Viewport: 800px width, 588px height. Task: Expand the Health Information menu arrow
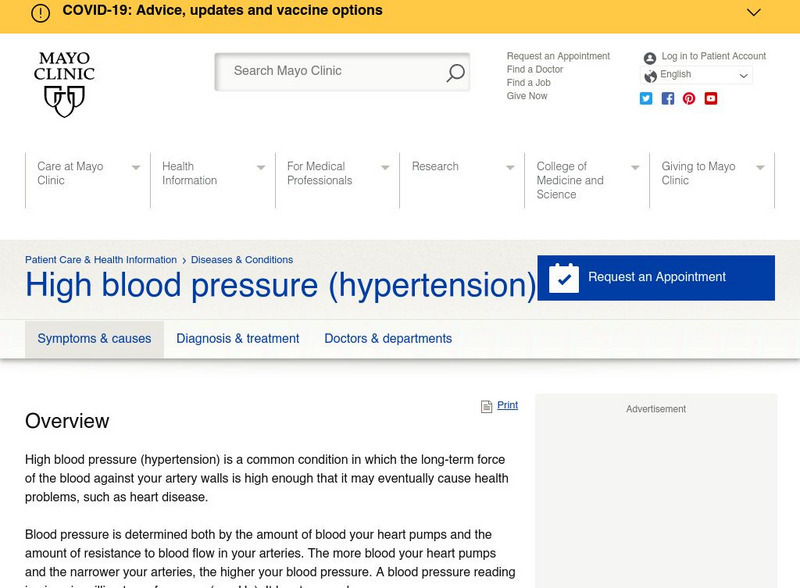259,168
